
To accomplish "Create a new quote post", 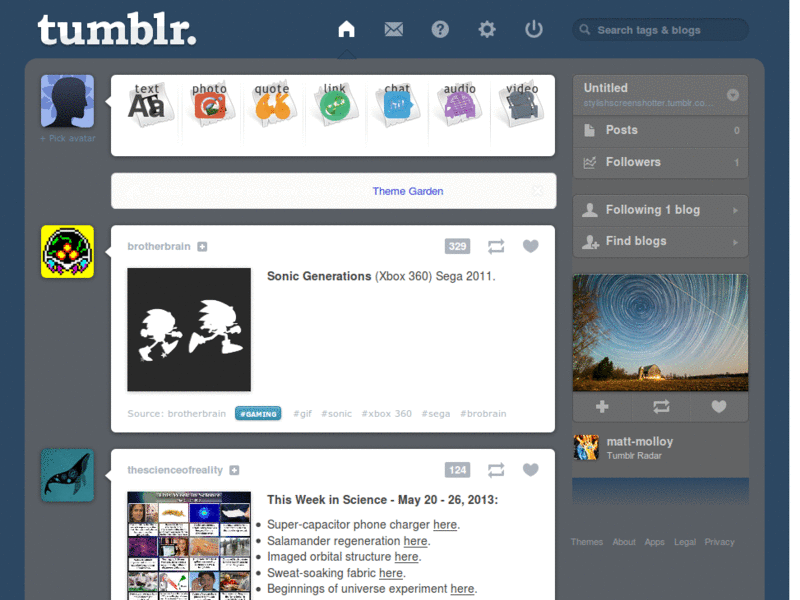I will click(273, 105).
